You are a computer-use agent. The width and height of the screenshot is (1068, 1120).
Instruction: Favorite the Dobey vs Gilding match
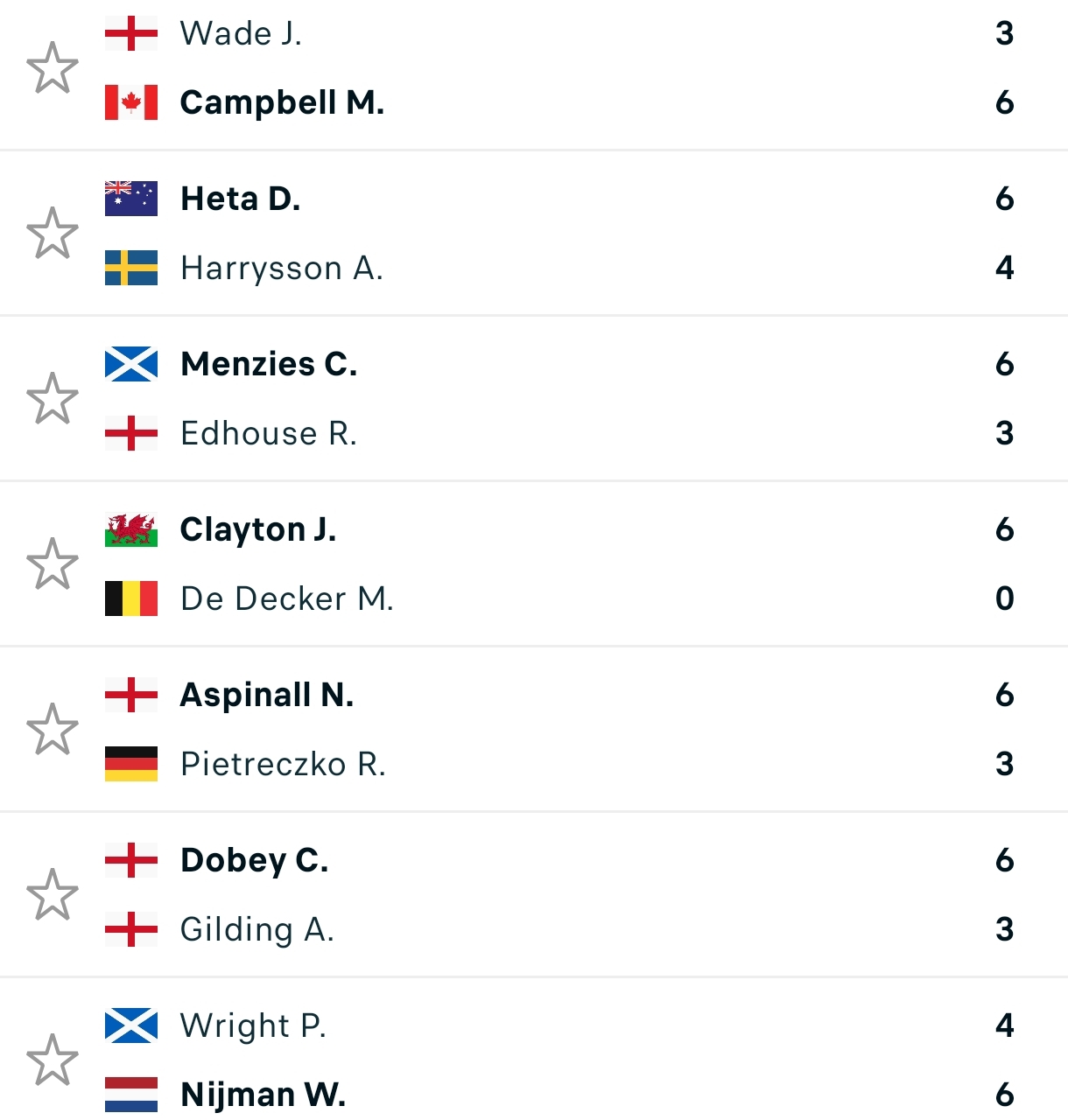[x=53, y=894]
